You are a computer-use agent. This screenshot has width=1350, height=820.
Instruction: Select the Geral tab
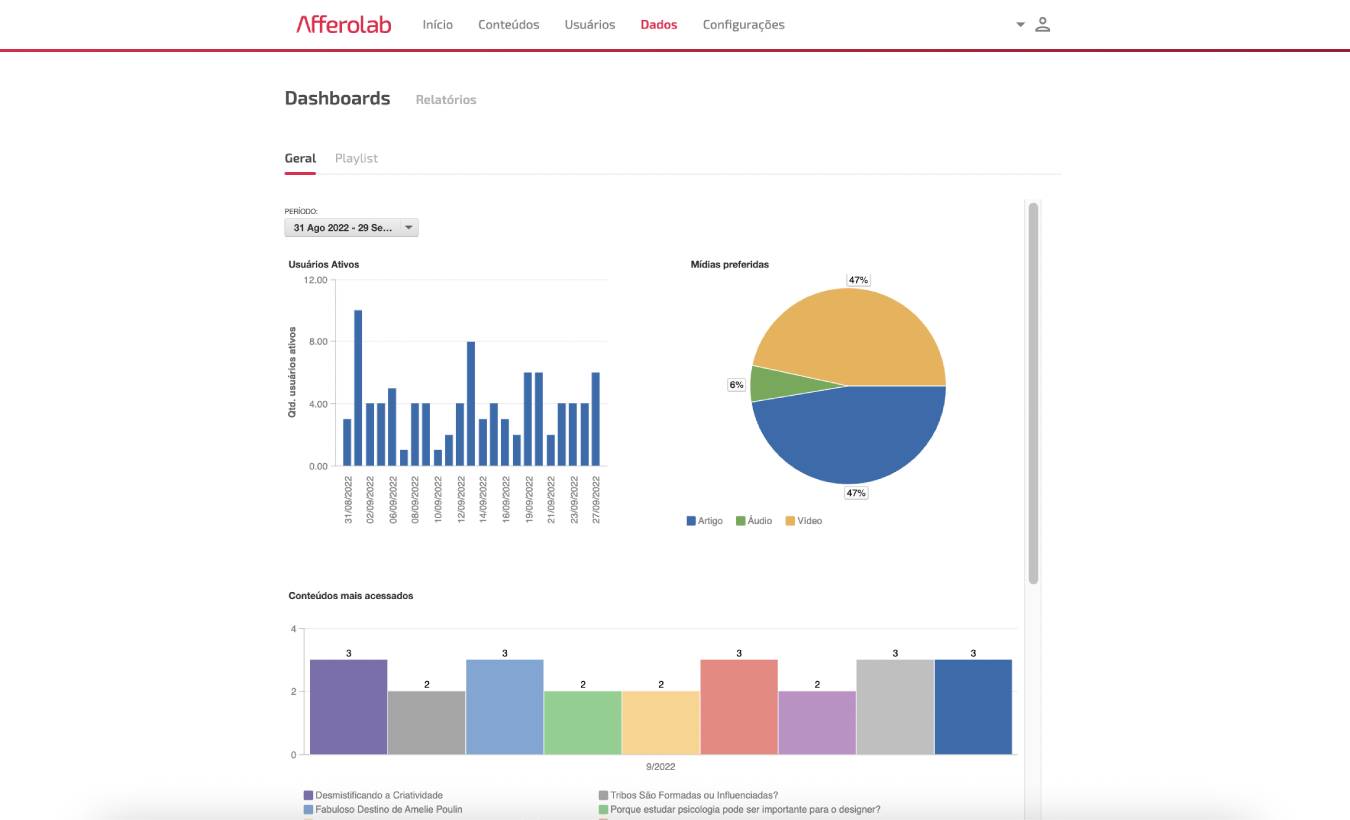[x=300, y=158]
